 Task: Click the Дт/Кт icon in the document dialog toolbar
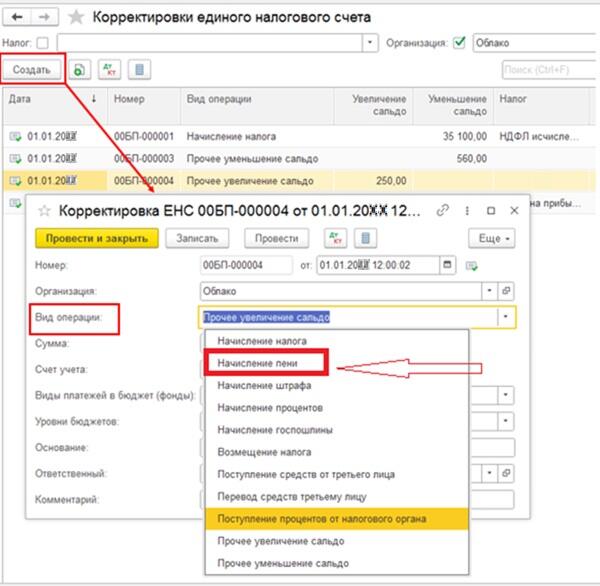tap(332, 238)
